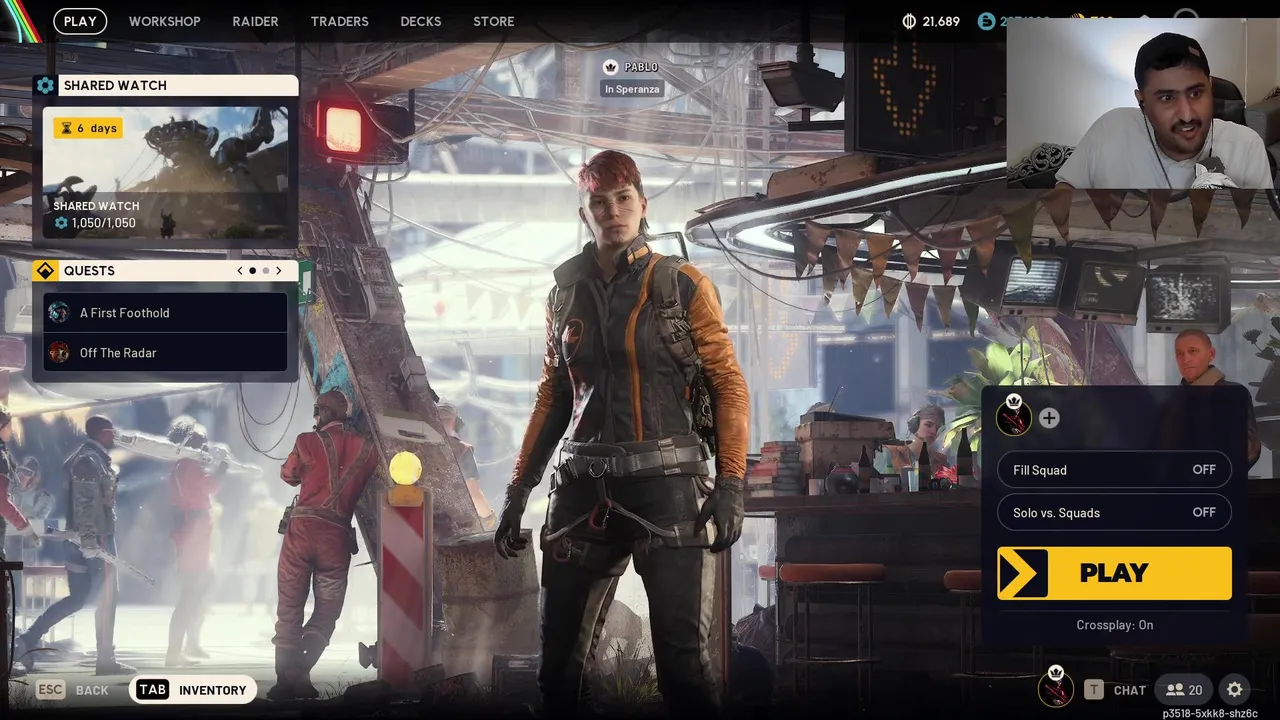Viewport: 1280px width, 720px height.
Task: Click the crown icon beside PABLO
Action: pos(610,67)
